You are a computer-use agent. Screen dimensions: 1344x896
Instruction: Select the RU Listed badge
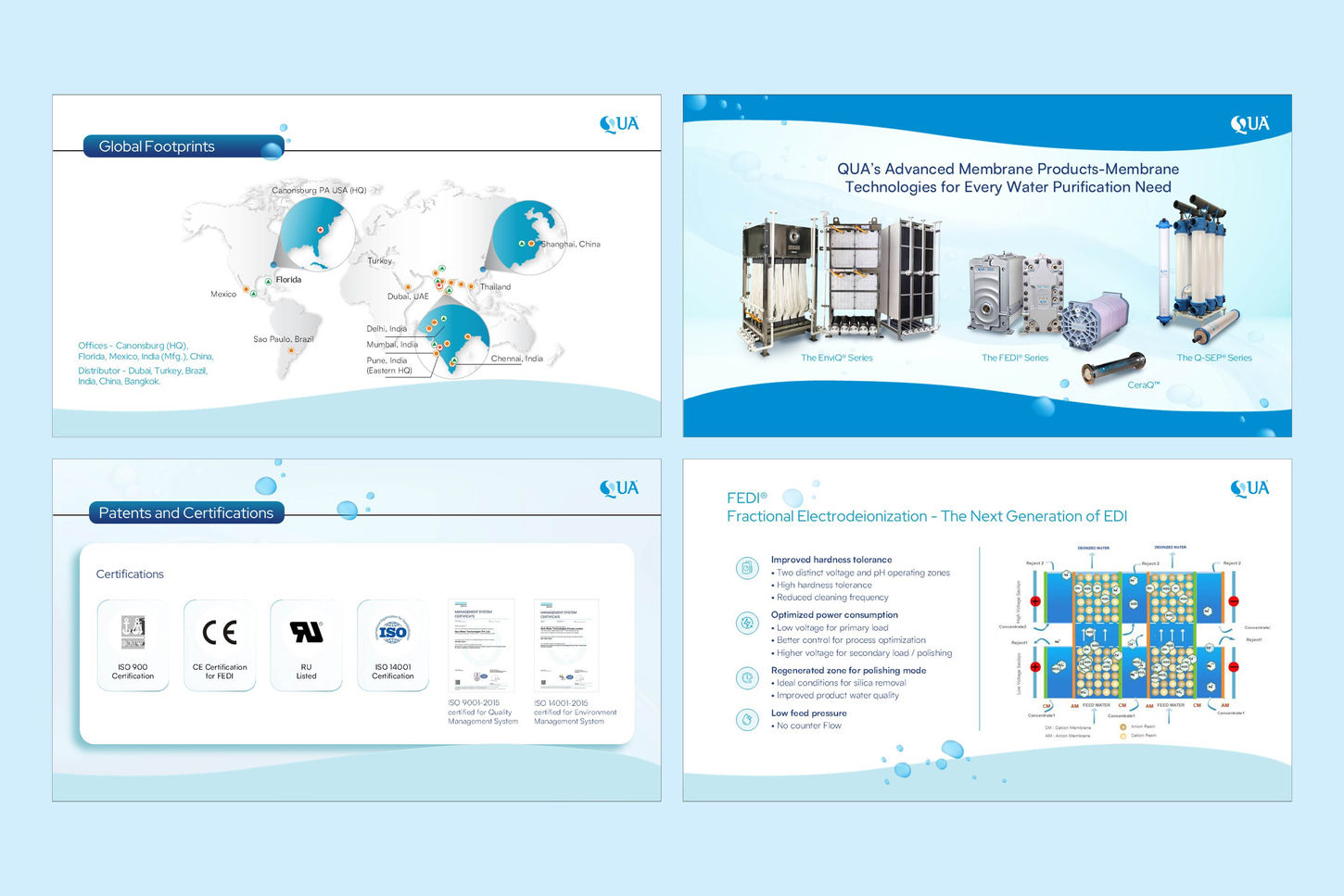(x=306, y=645)
